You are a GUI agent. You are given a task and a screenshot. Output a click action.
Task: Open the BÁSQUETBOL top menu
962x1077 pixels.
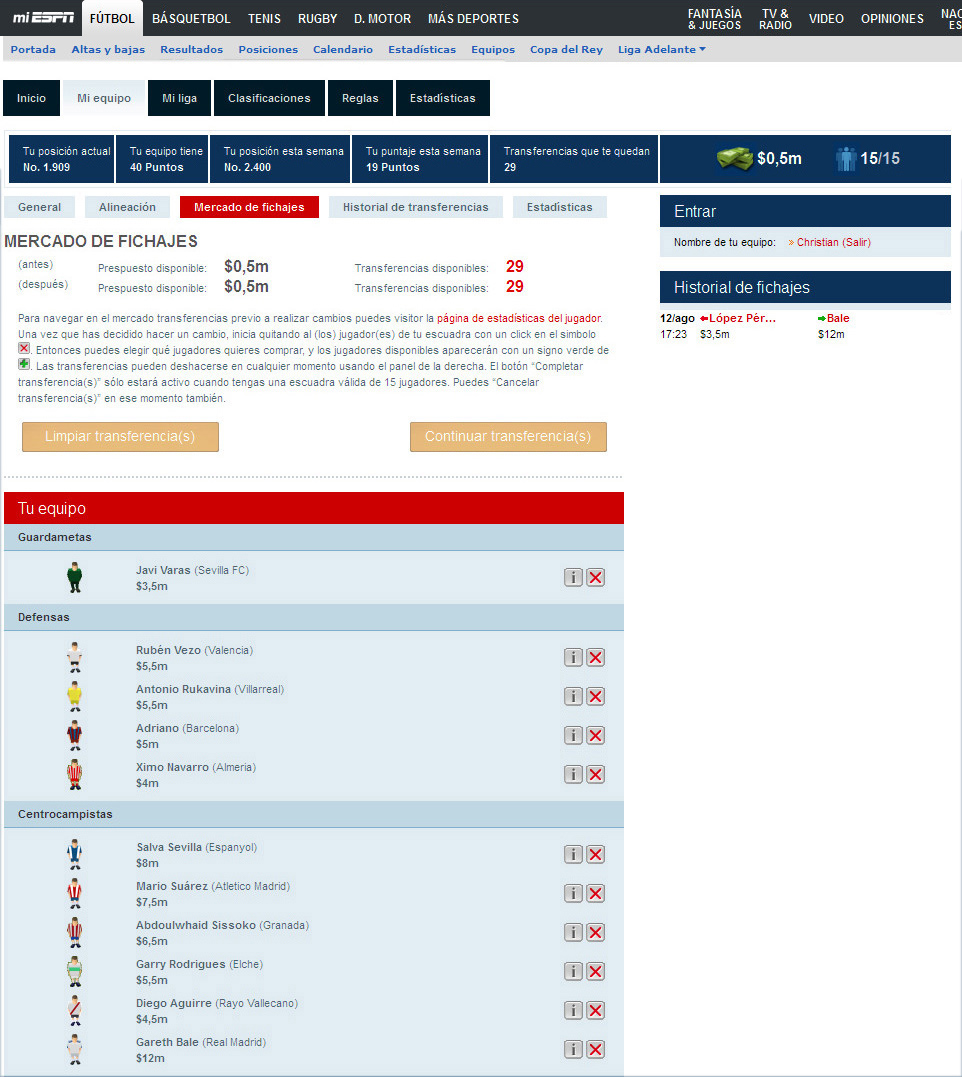click(191, 19)
